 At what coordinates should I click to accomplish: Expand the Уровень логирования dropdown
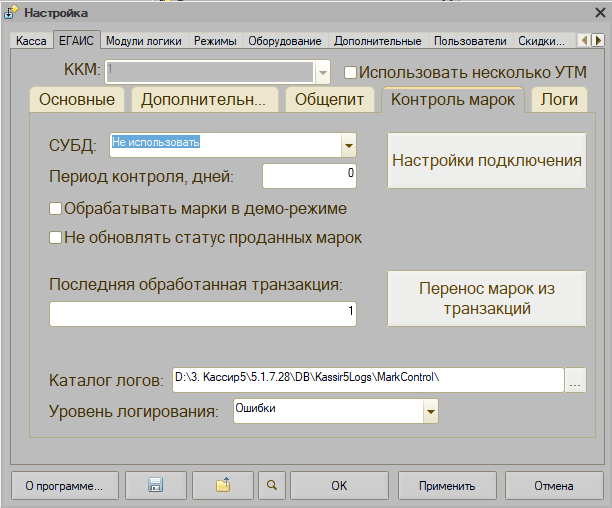[430, 411]
